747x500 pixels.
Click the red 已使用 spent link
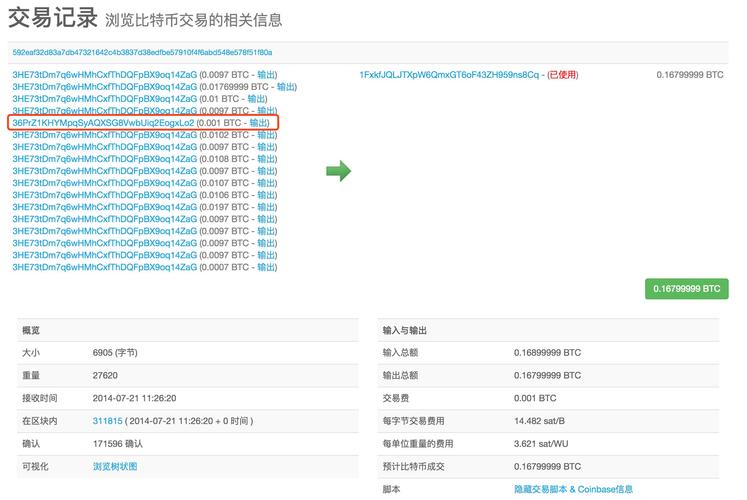pos(563,75)
